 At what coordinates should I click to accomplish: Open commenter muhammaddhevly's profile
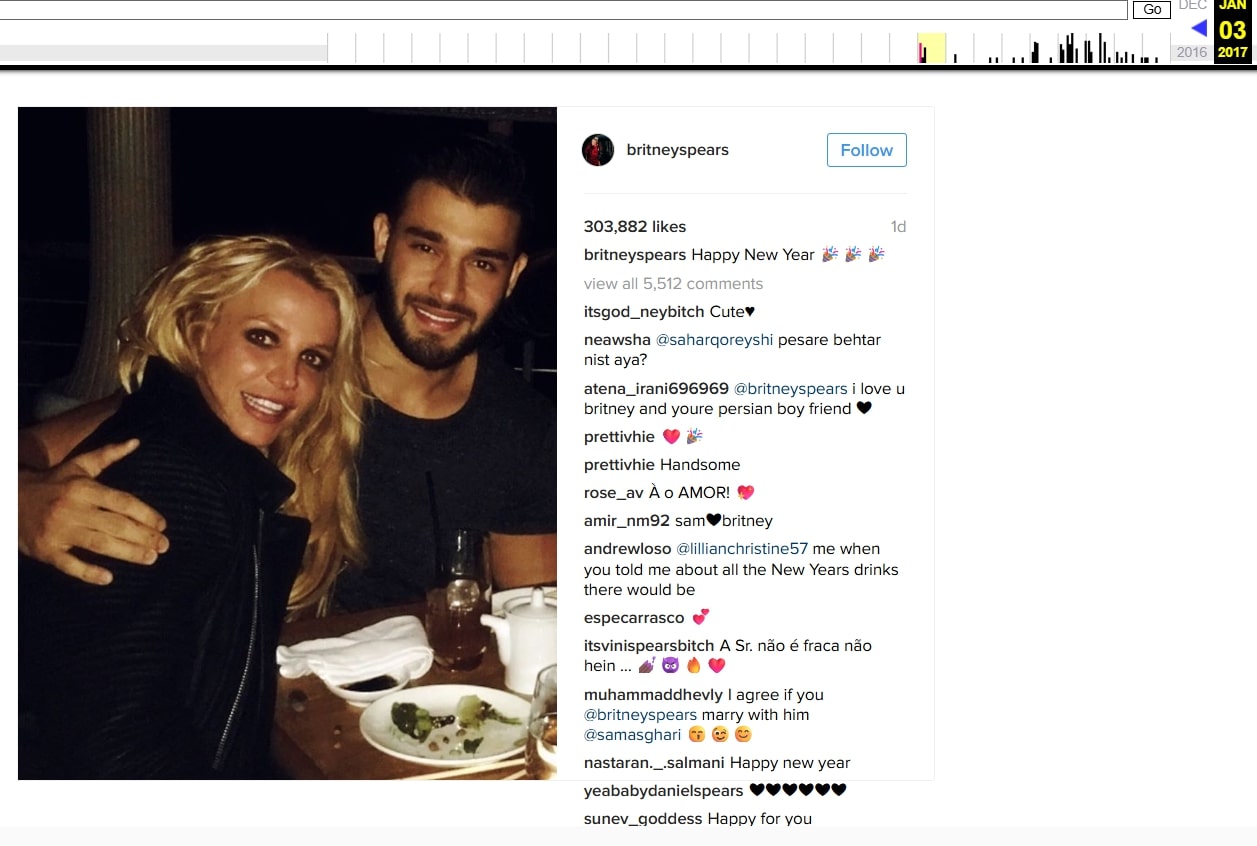[x=654, y=694]
